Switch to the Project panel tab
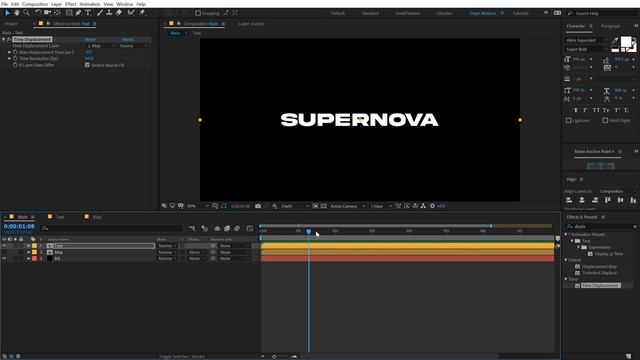This screenshot has width=640, height=360. (x=11, y=24)
